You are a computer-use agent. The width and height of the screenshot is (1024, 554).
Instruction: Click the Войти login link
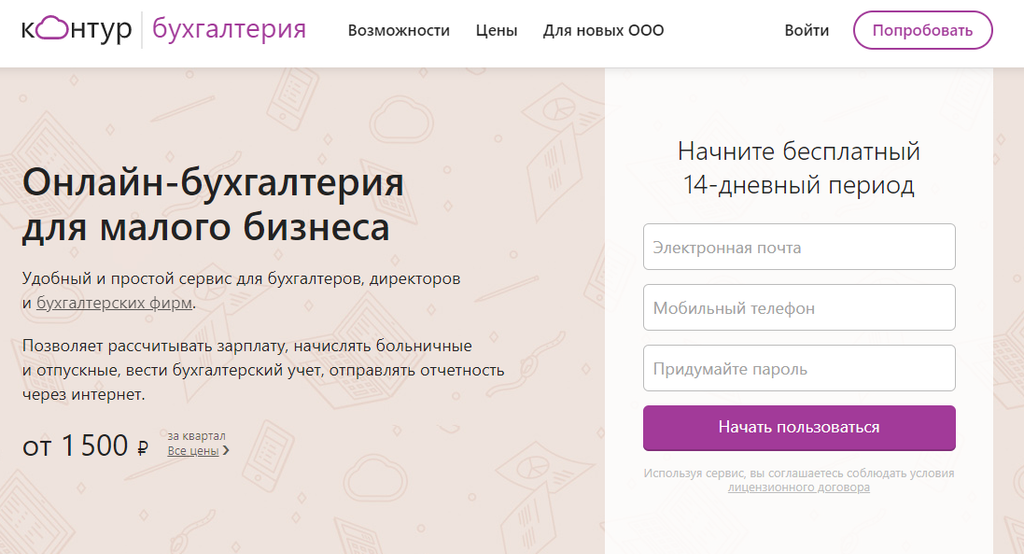(807, 31)
